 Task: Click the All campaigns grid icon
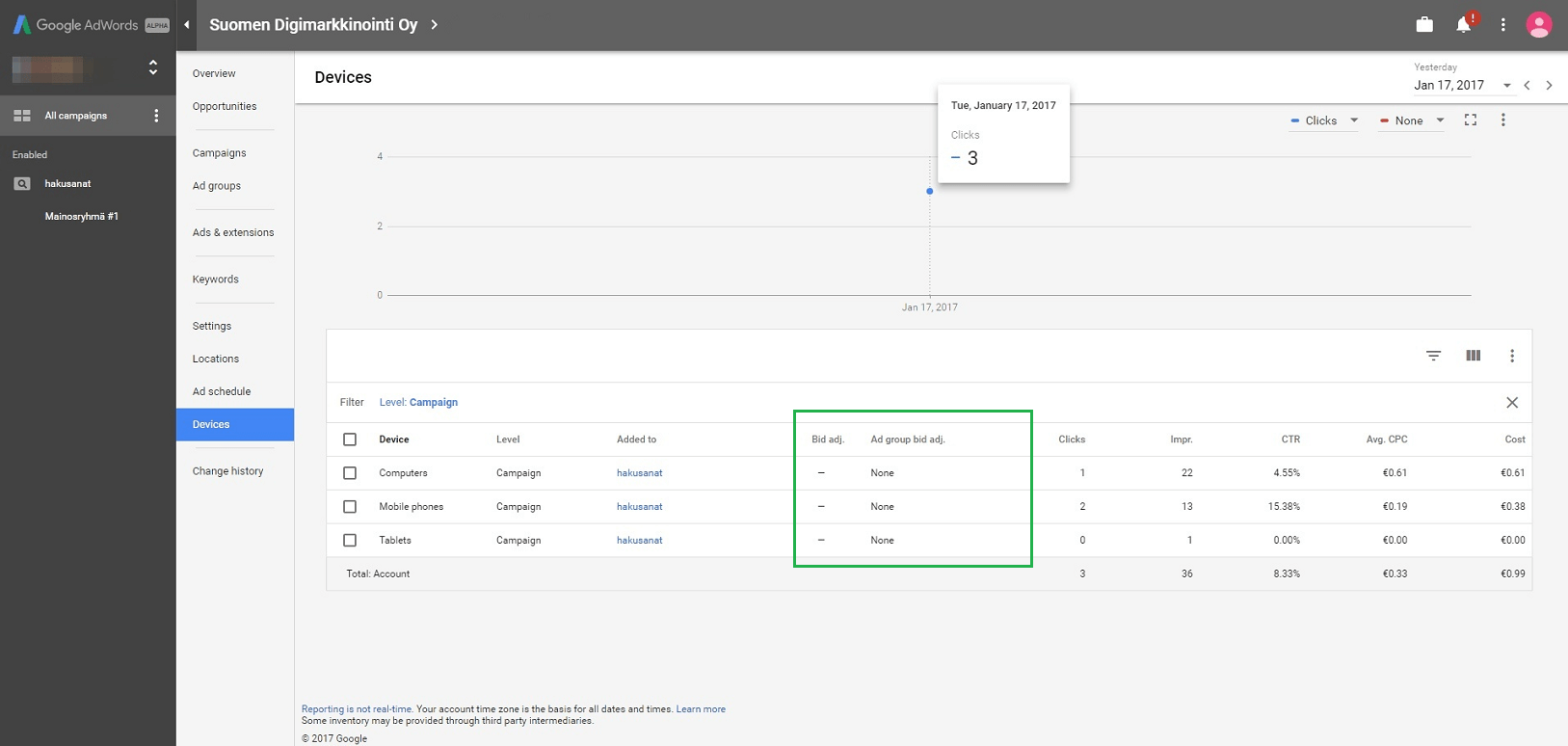coord(22,116)
